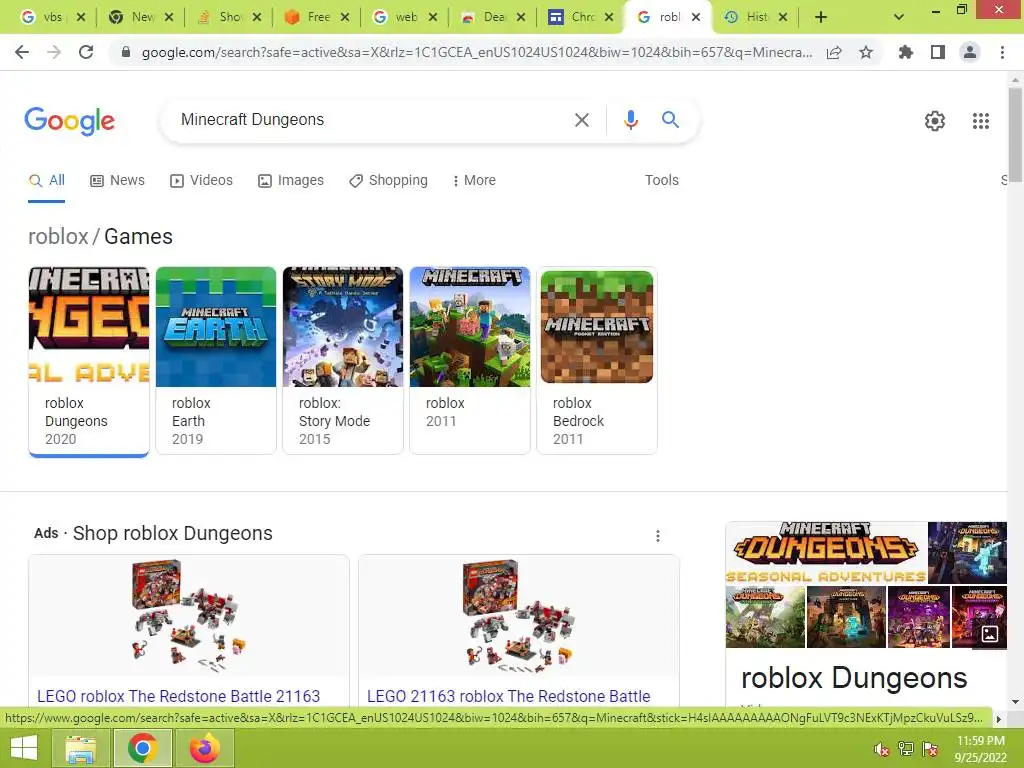The width and height of the screenshot is (1024, 768).
Task: Select the Story Mode 2015 game card
Action: pos(343,360)
